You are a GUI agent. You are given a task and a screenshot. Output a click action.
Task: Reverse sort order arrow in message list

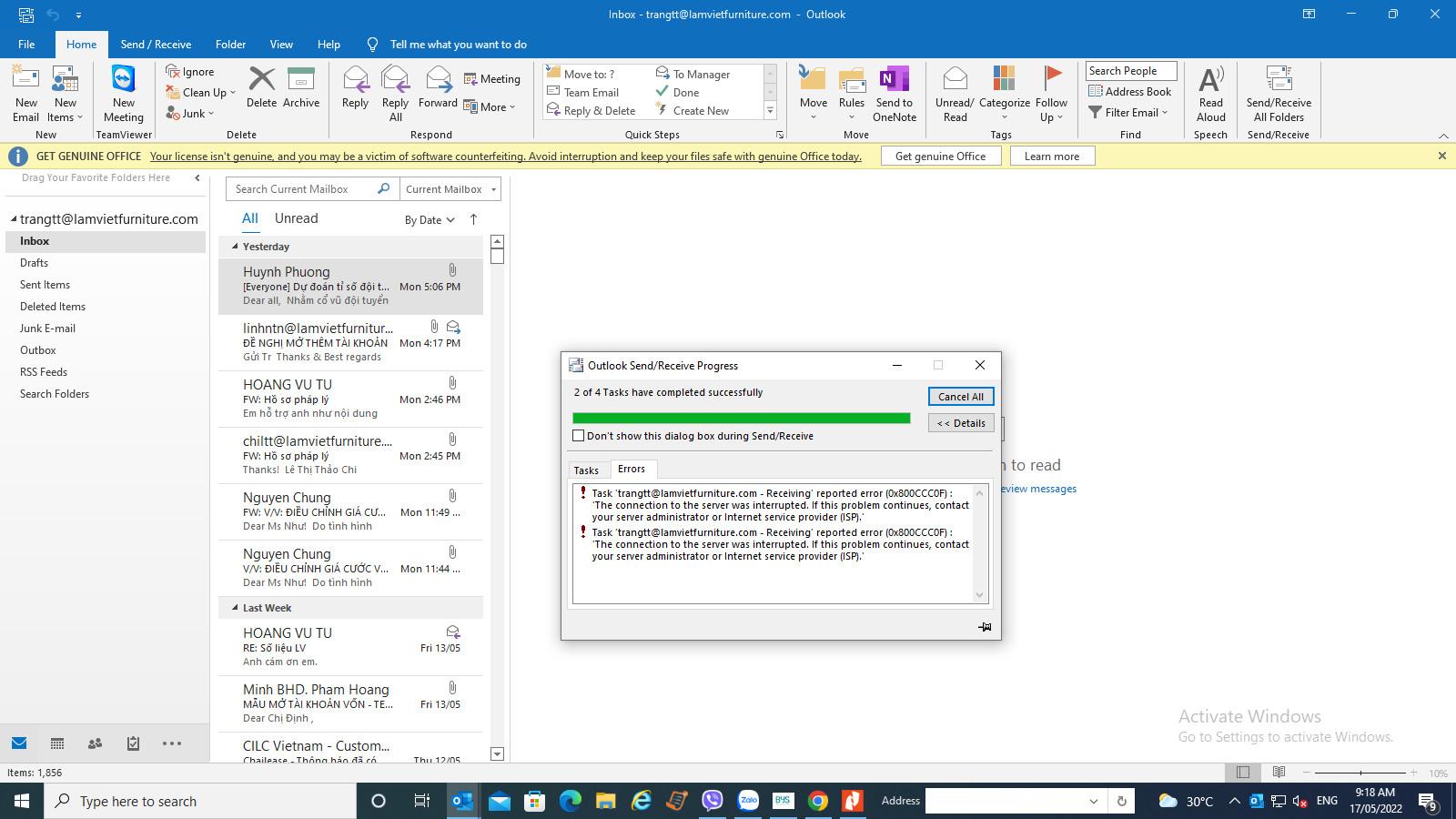click(x=473, y=219)
